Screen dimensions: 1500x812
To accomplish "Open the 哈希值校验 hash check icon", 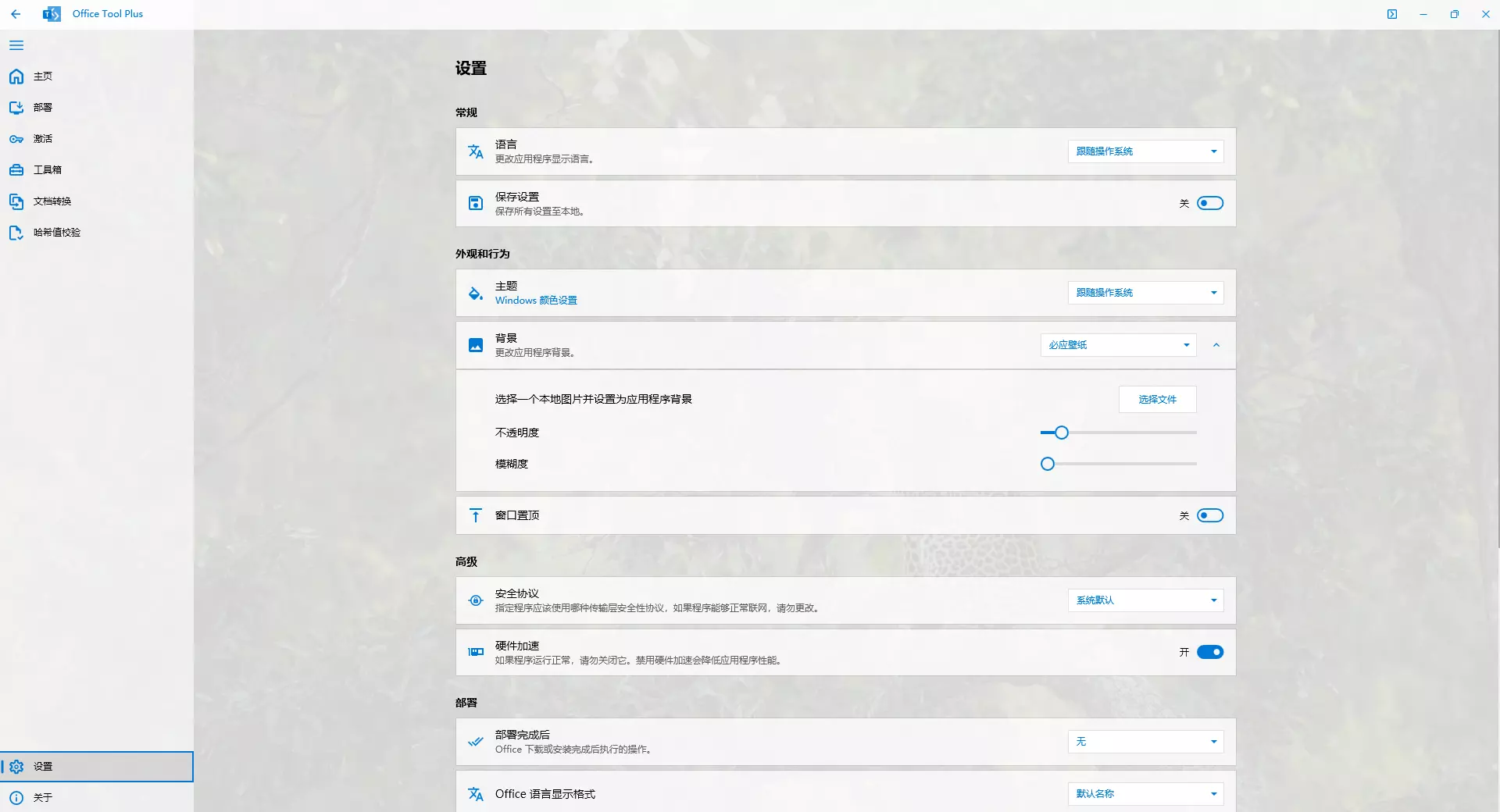I will point(16,233).
